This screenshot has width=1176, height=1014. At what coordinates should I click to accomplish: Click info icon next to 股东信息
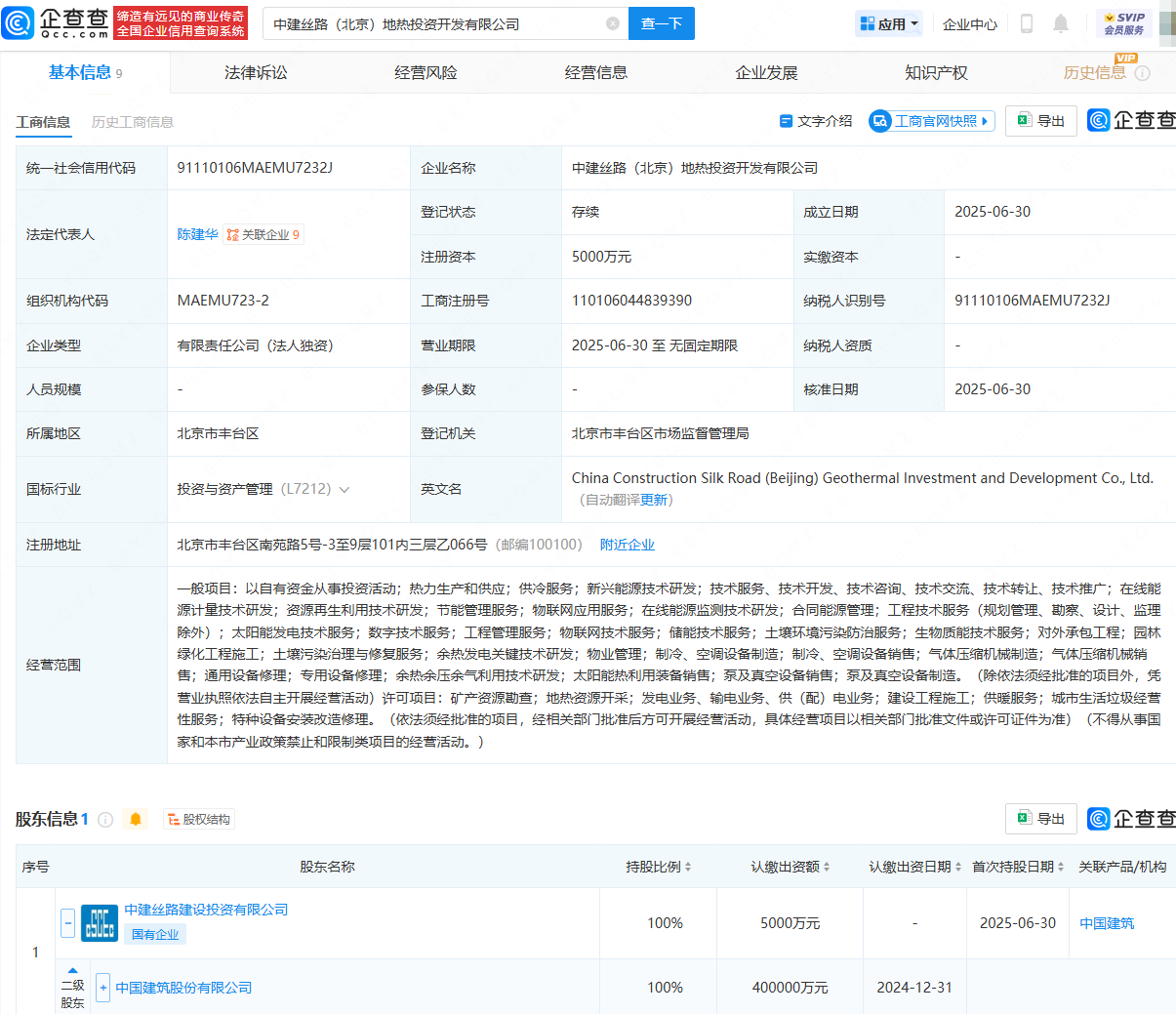105,820
